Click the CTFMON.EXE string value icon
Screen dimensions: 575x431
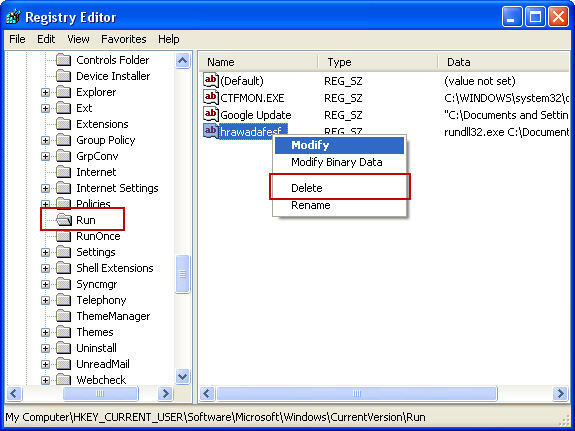(210, 97)
